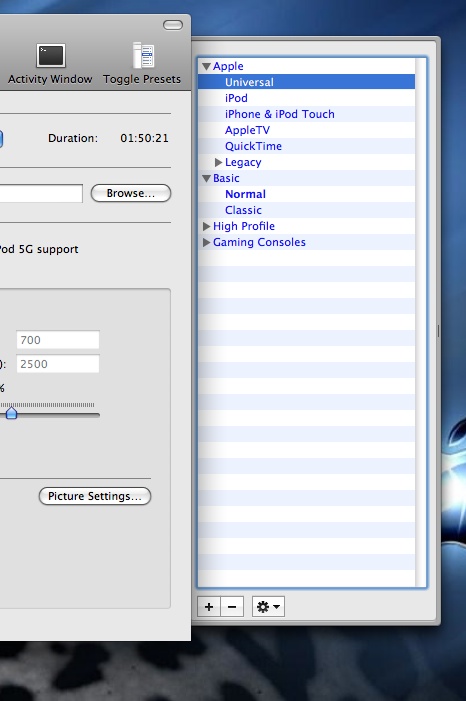Click the duration value 01:50:21
The width and height of the screenshot is (466, 701).
144,138
